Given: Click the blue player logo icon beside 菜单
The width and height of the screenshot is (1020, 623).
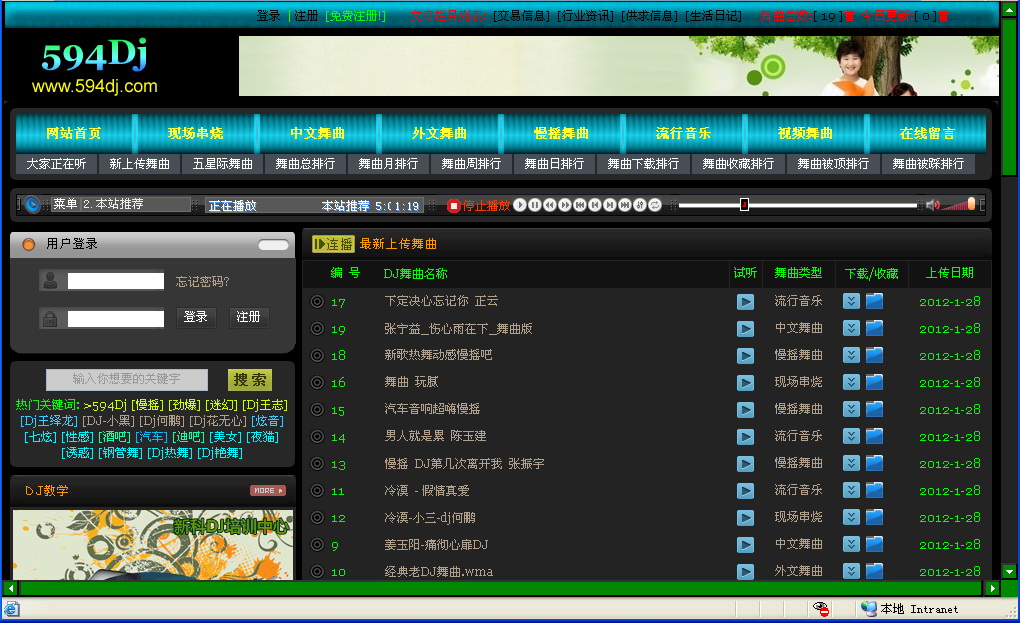Looking at the screenshot, I should 32,205.
